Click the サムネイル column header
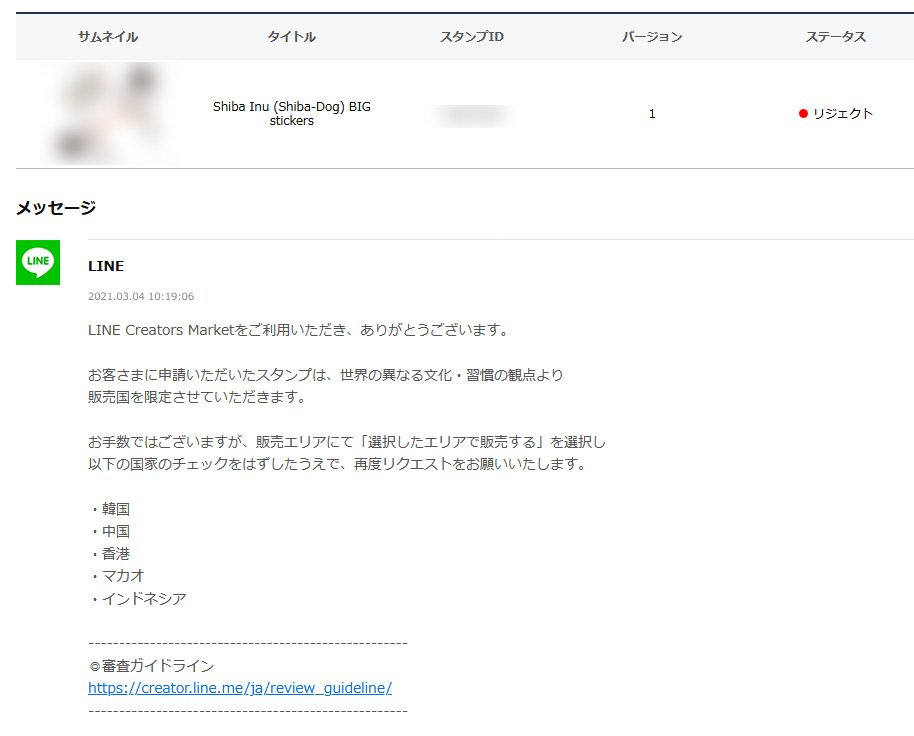 point(108,37)
